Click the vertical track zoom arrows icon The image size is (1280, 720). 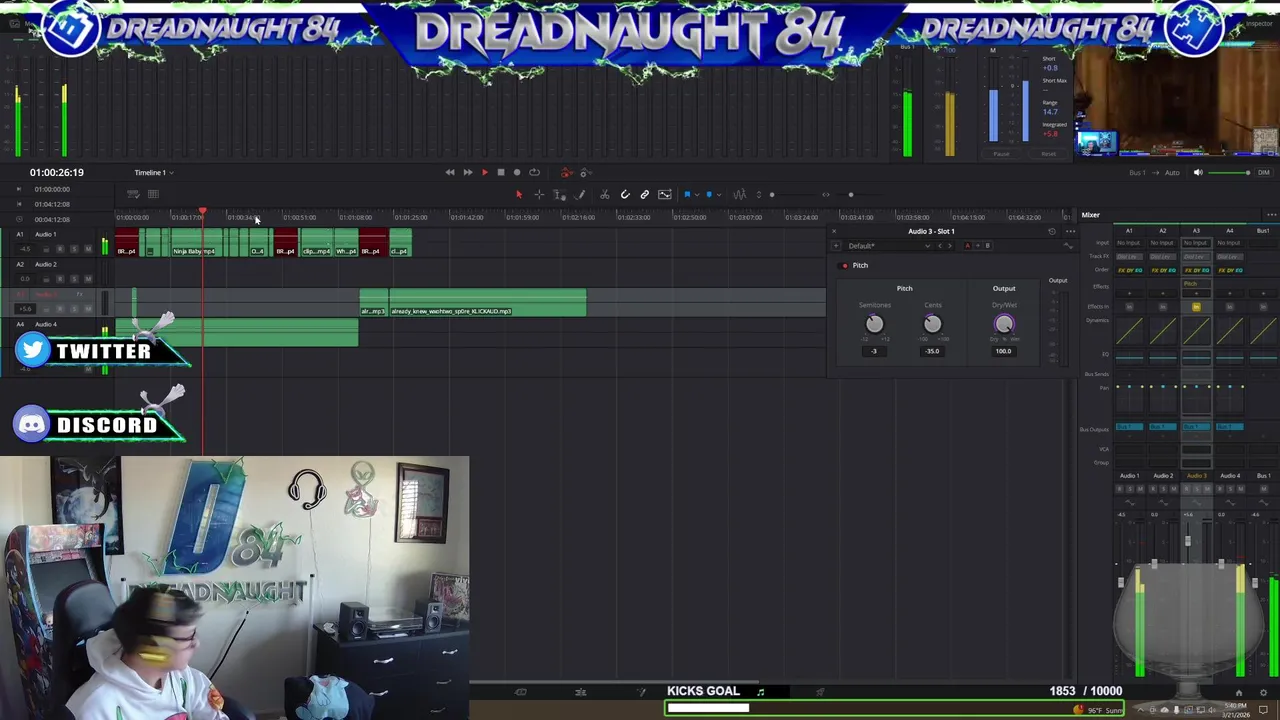(759, 194)
